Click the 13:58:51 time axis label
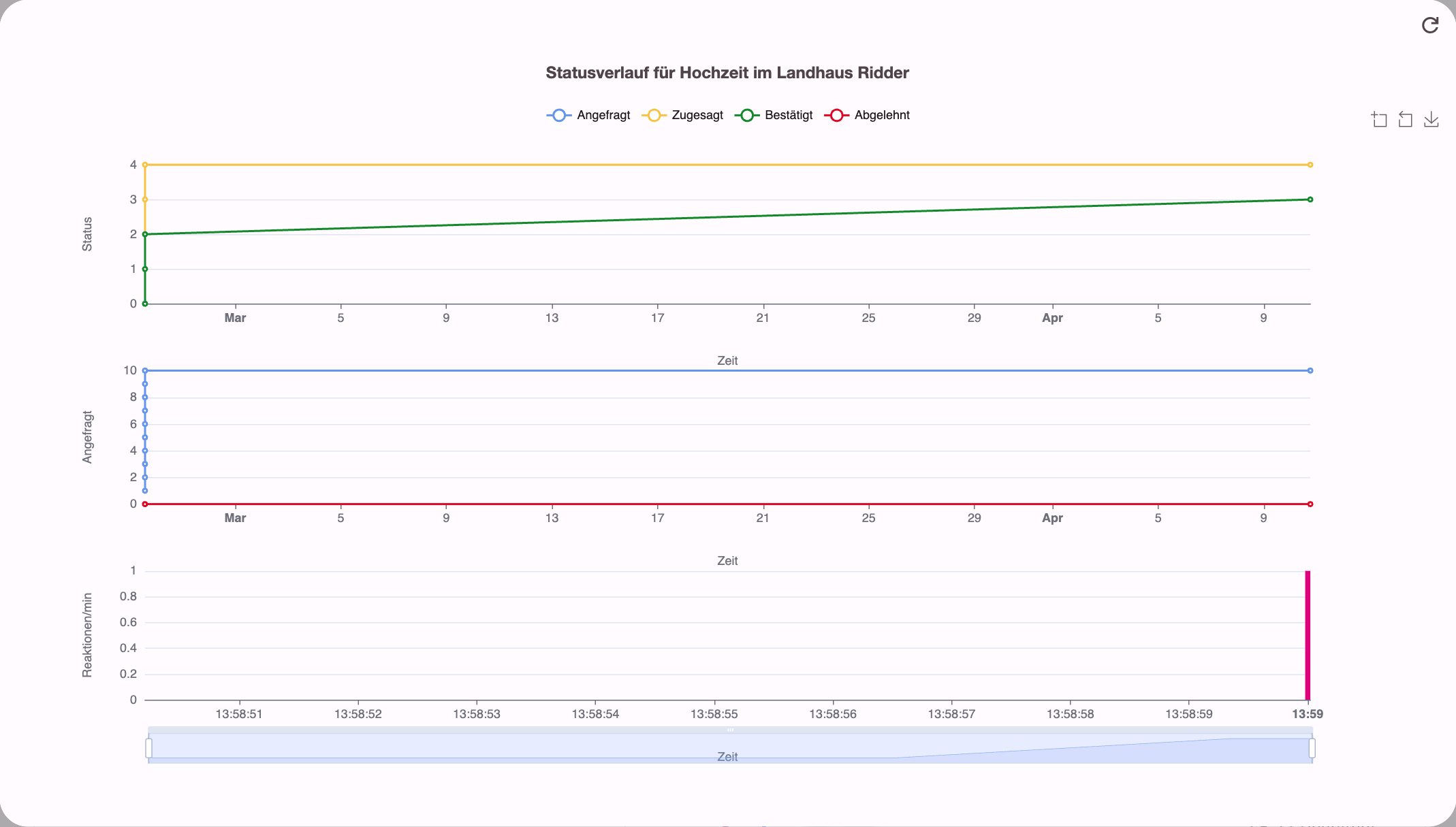This screenshot has height=827, width=1456. (x=239, y=714)
